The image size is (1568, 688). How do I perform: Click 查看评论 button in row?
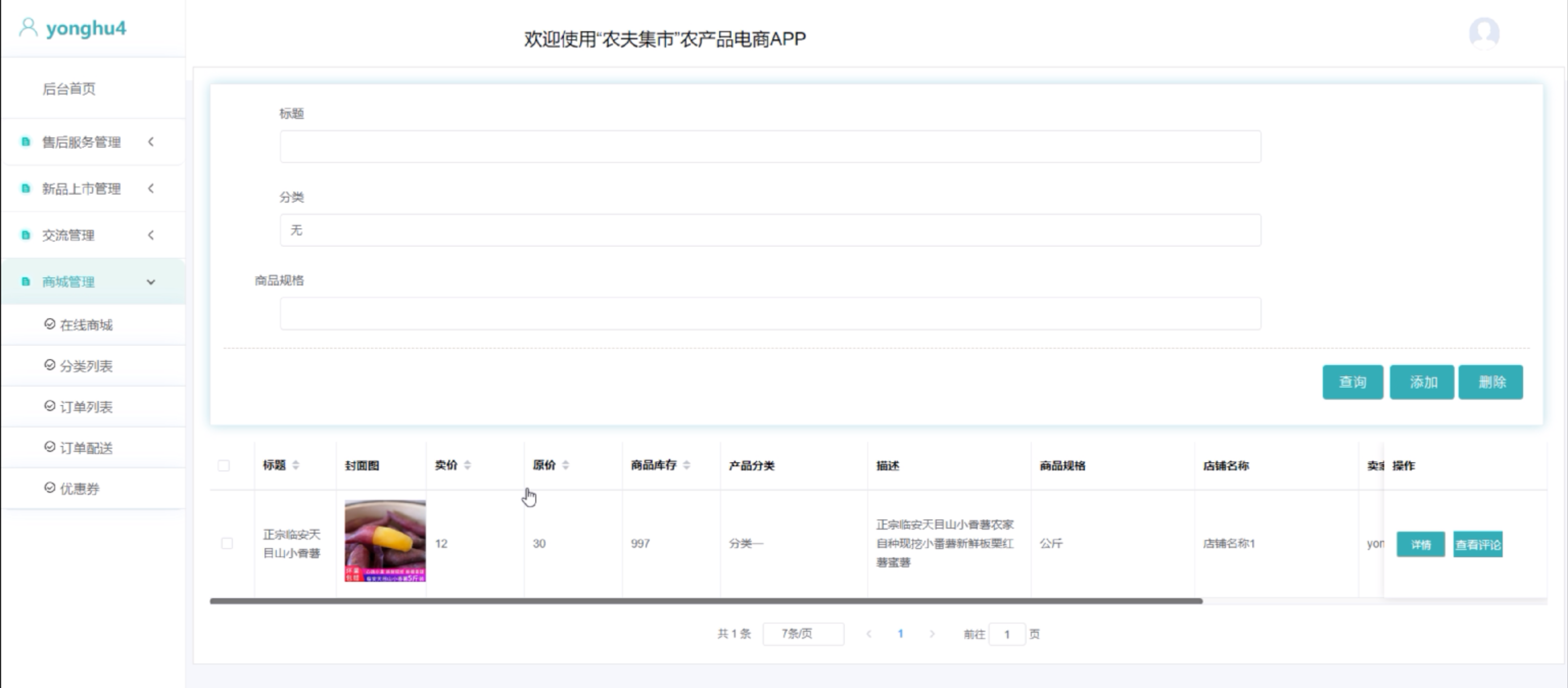(x=1477, y=545)
